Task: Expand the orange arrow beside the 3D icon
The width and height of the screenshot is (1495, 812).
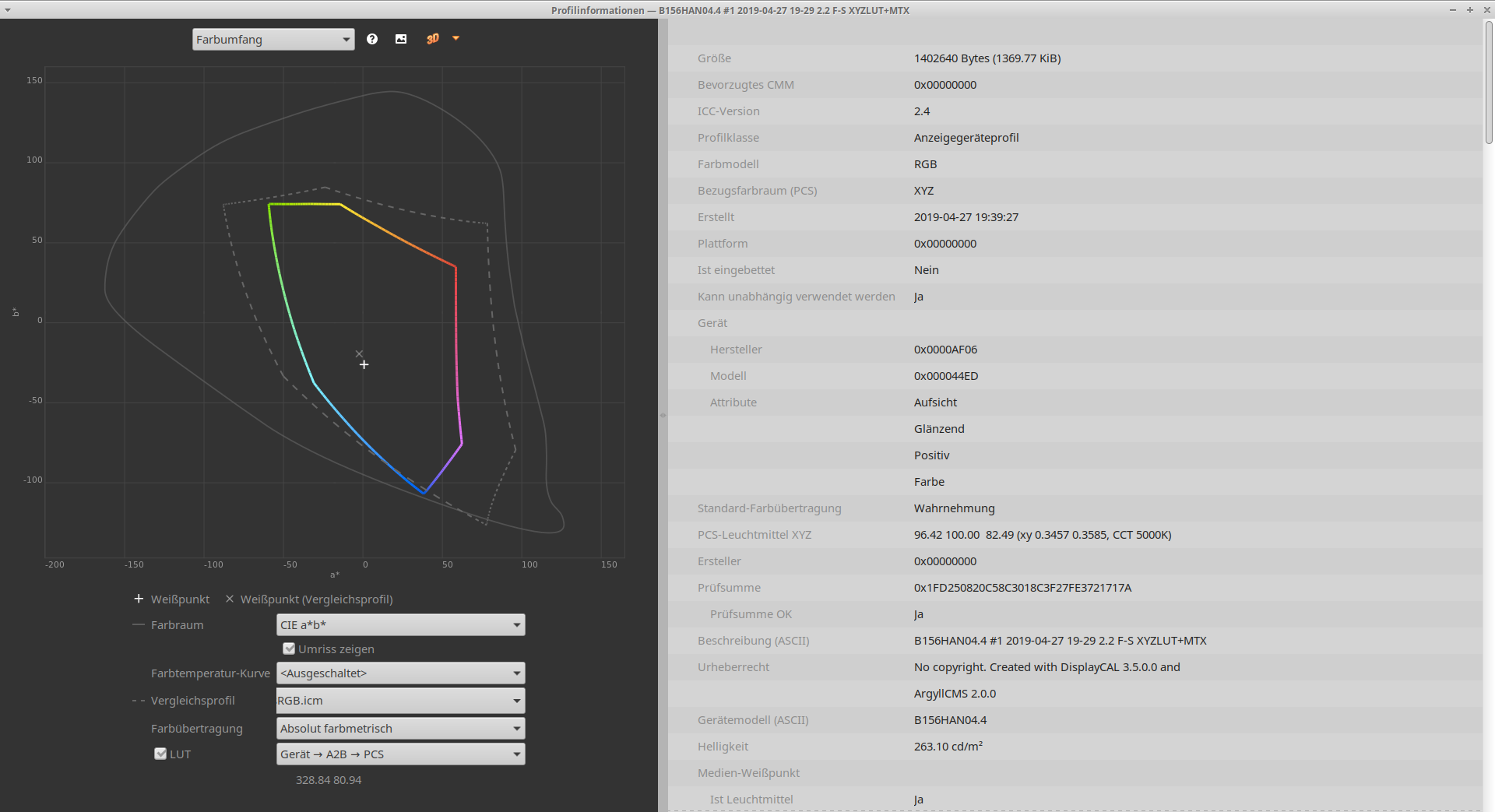Action: 456,38
